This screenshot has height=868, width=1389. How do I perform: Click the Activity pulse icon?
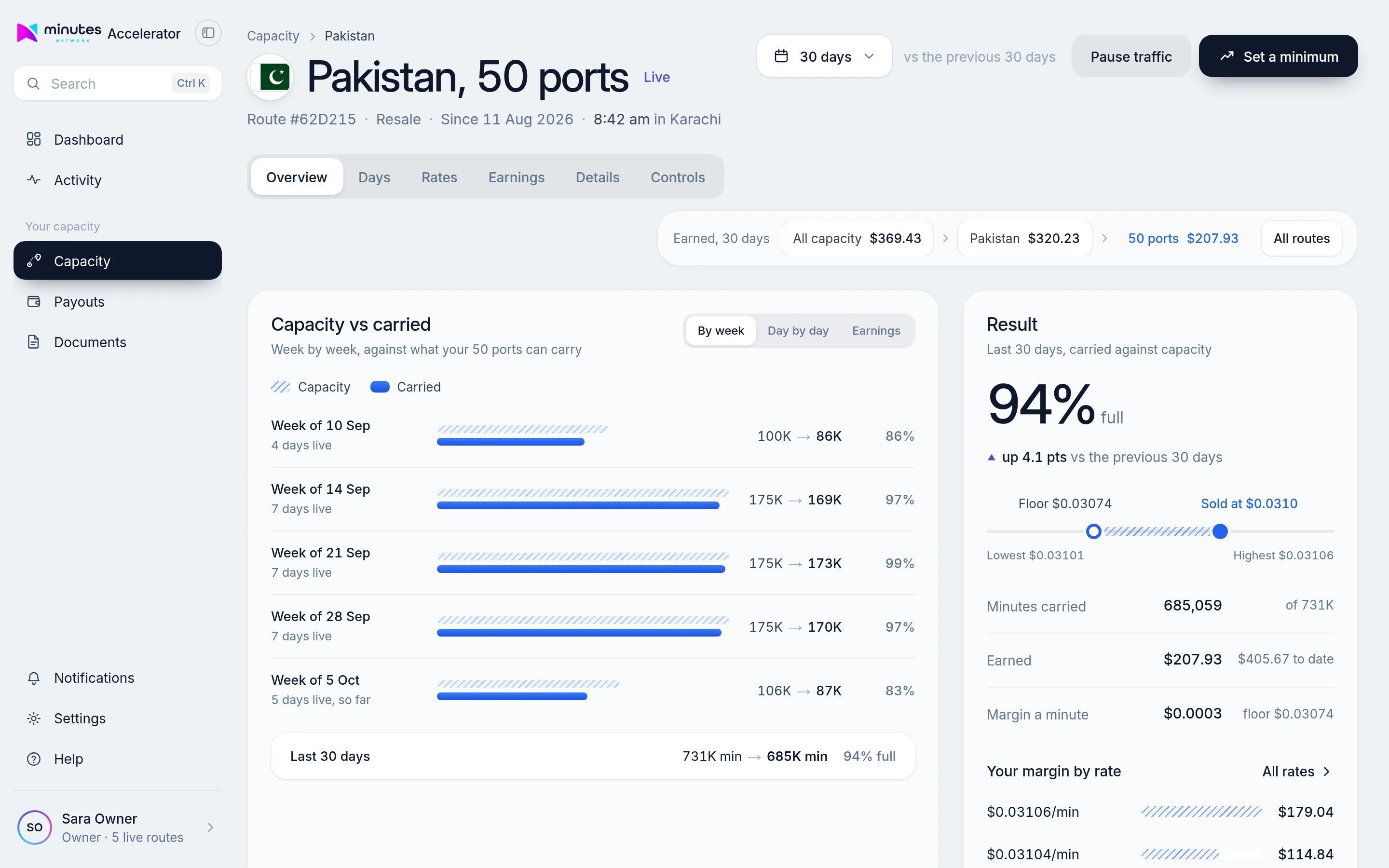[x=34, y=180]
